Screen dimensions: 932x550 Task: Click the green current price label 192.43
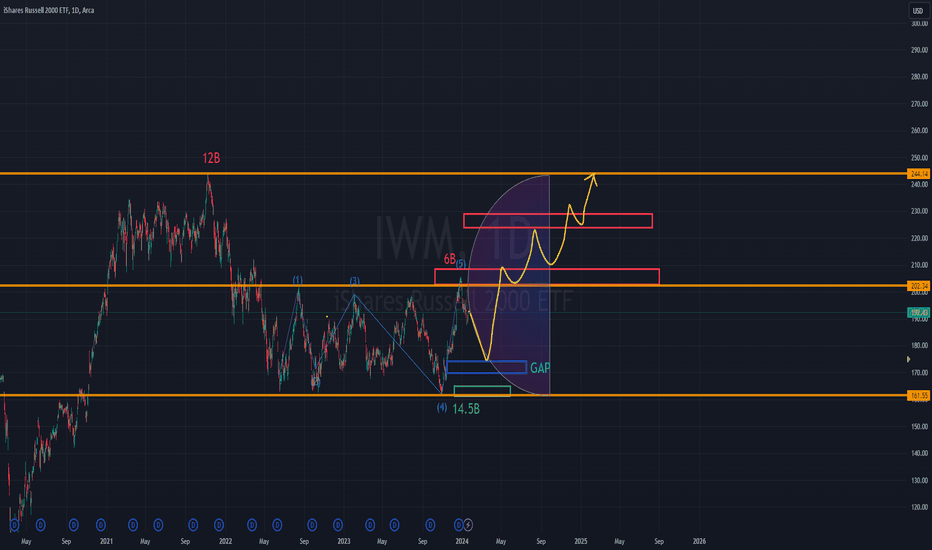tap(919, 313)
